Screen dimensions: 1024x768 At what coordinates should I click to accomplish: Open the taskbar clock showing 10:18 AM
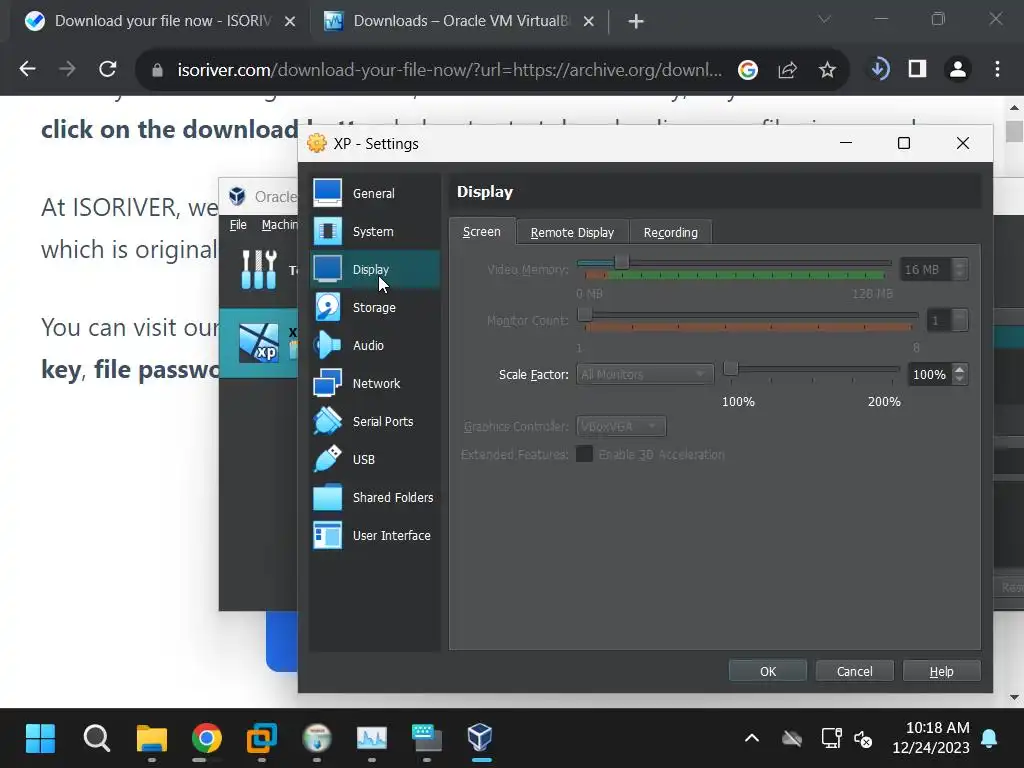point(931,737)
